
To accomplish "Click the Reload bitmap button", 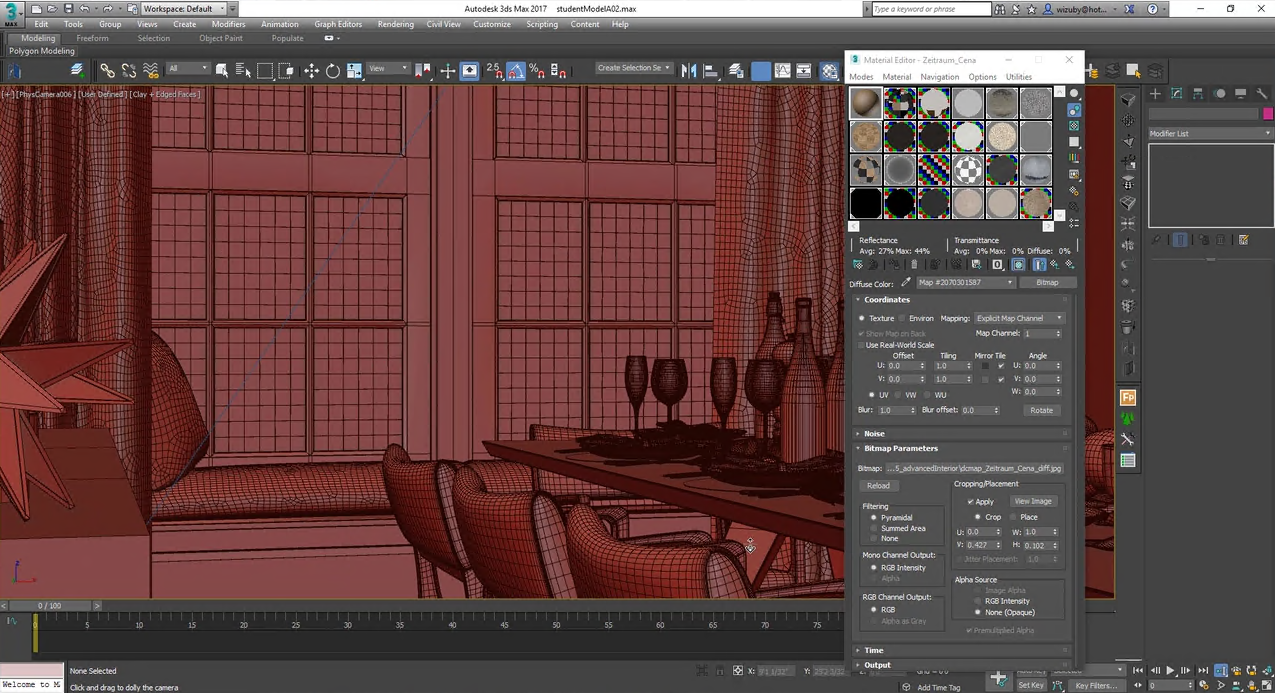I will point(878,485).
